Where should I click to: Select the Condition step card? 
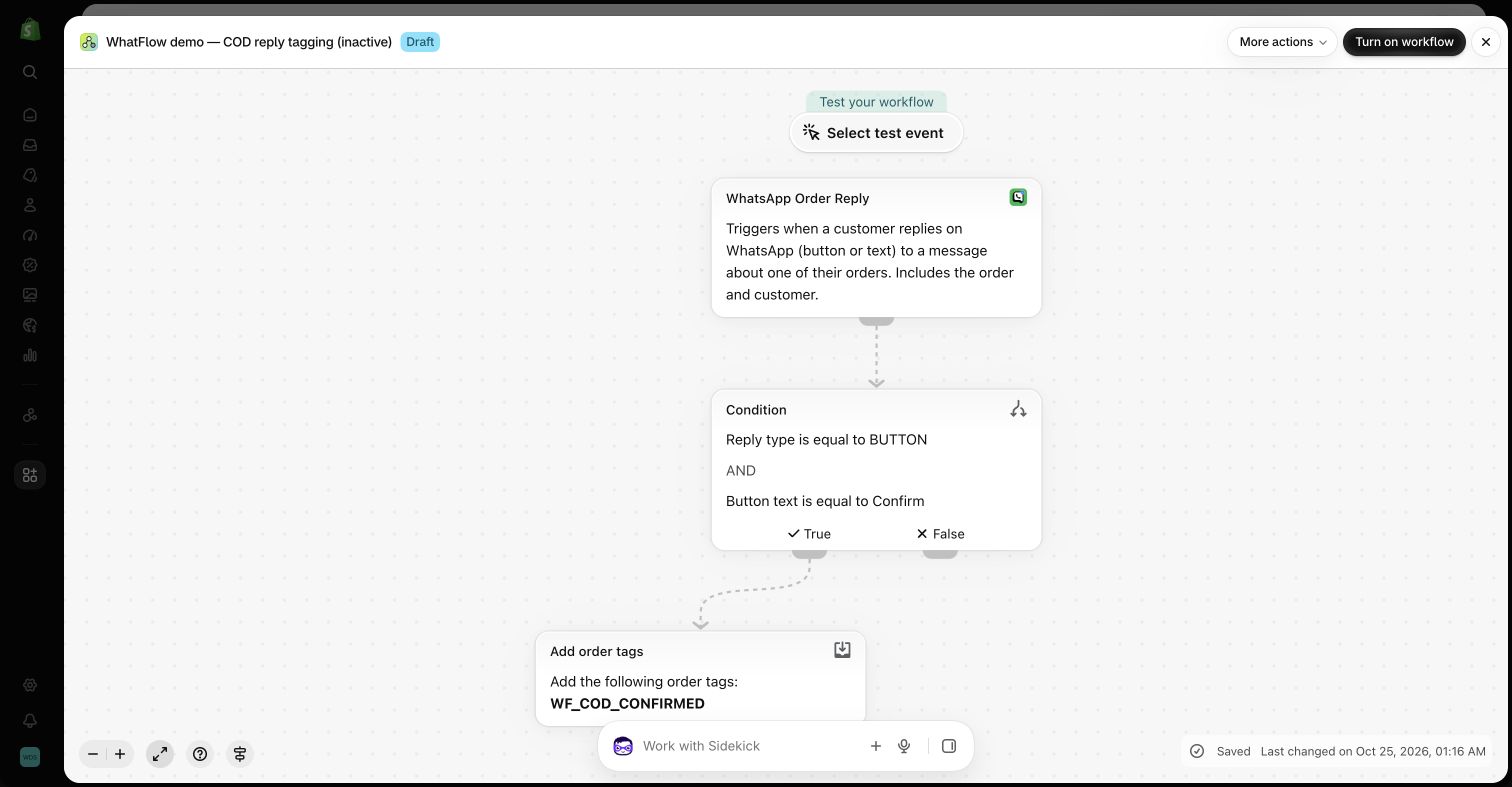coord(876,470)
